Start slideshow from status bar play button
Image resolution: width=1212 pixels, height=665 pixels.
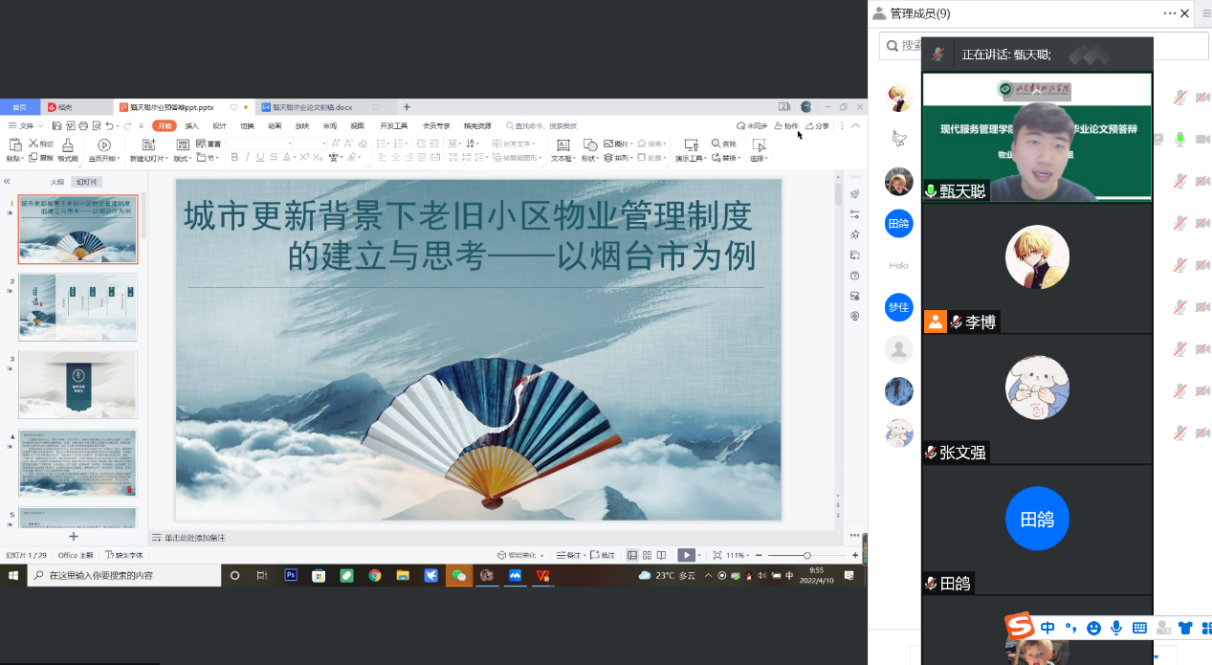[x=686, y=555]
